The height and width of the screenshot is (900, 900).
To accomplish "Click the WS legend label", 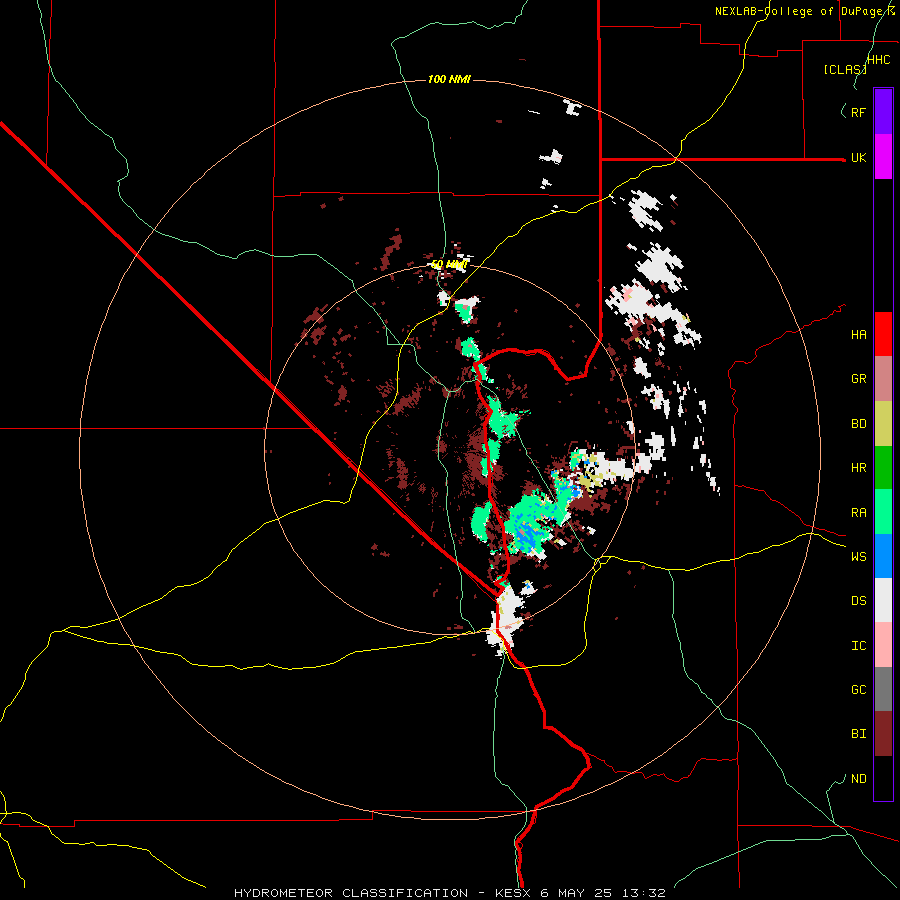I will pyautogui.click(x=858, y=557).
